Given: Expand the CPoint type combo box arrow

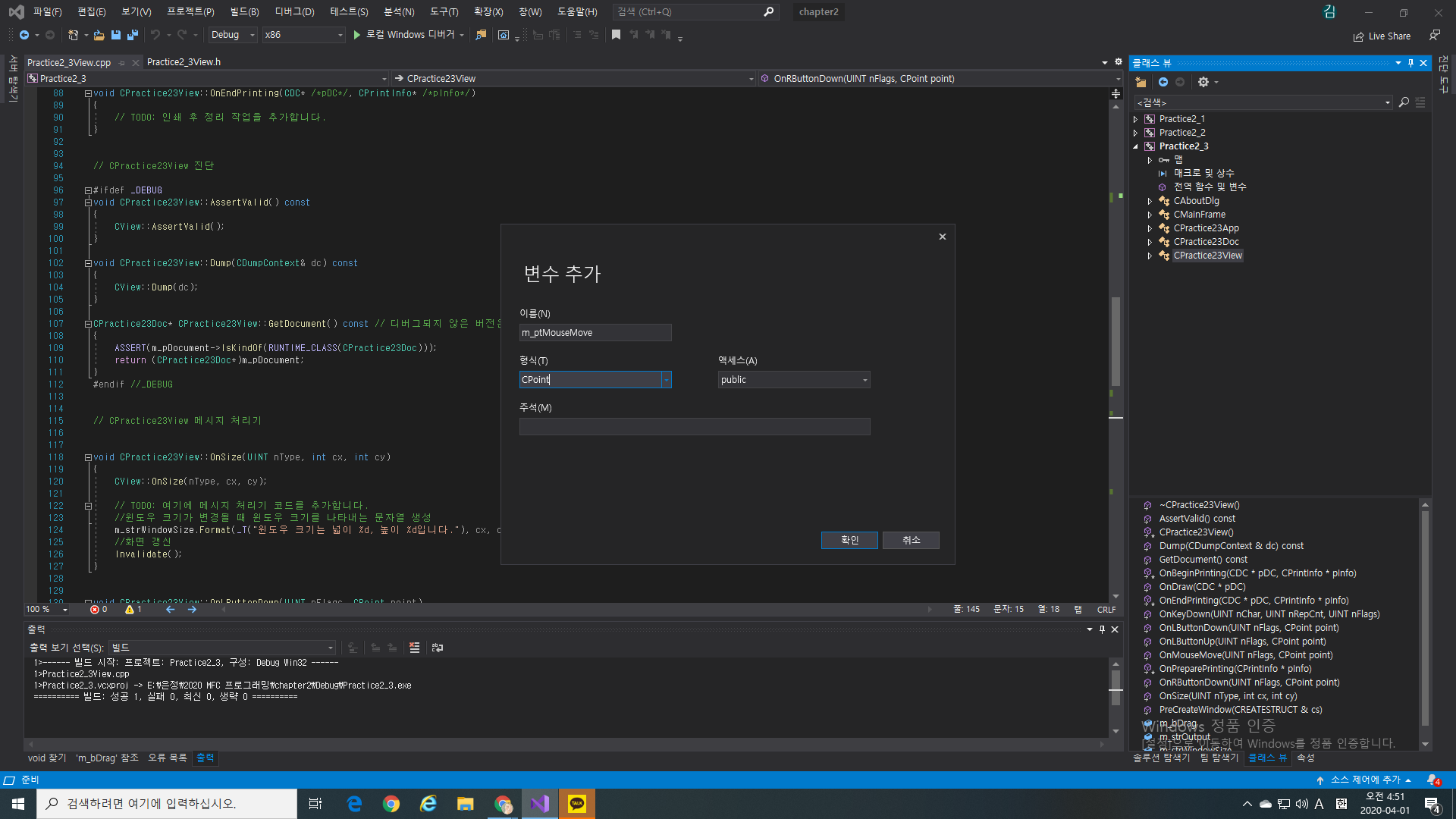Looking at the screenshot, I should [x=666, y=380].
